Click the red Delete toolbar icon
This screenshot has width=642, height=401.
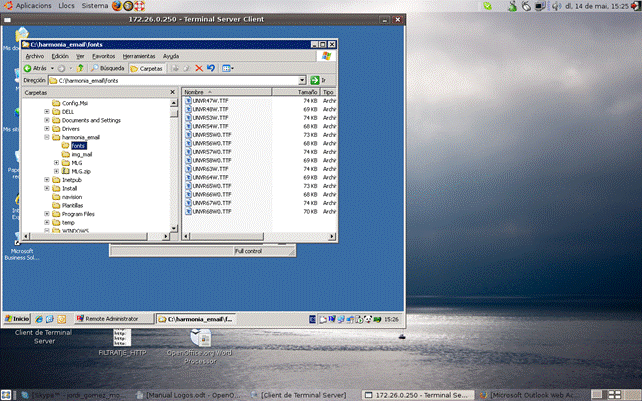click(198, 68)
